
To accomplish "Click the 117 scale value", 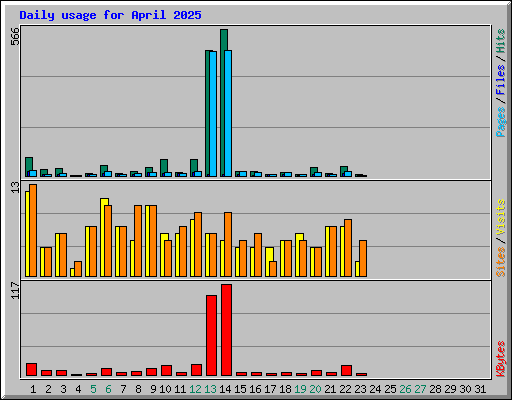I will [15, 290].
